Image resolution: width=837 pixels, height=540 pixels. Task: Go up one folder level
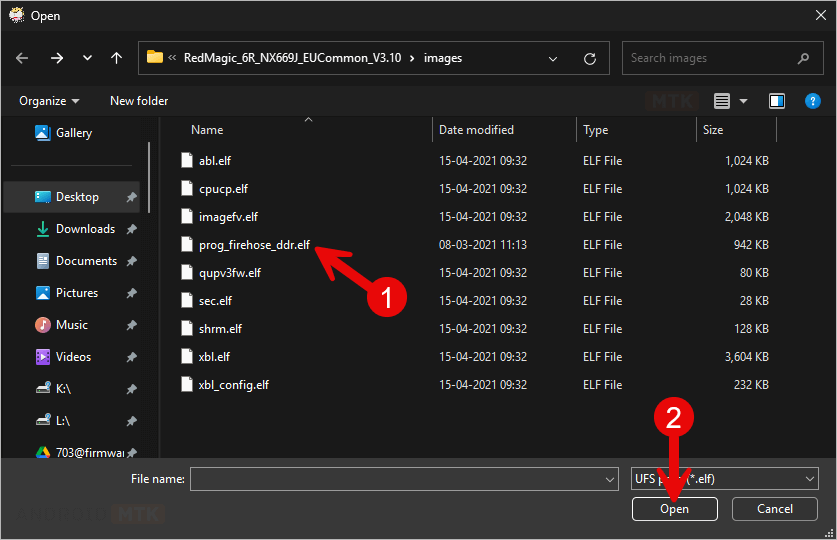(x=116, y=58)
